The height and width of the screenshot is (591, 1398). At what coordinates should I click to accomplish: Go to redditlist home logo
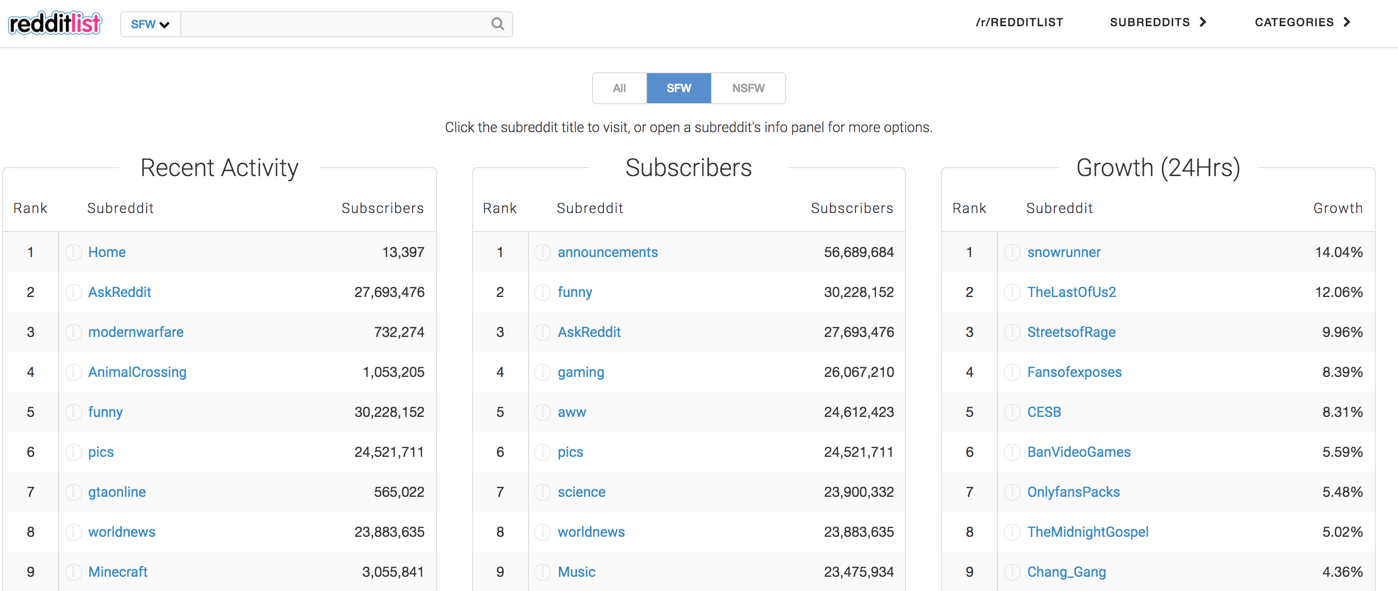pyautogui.click(x=55, y=23)
